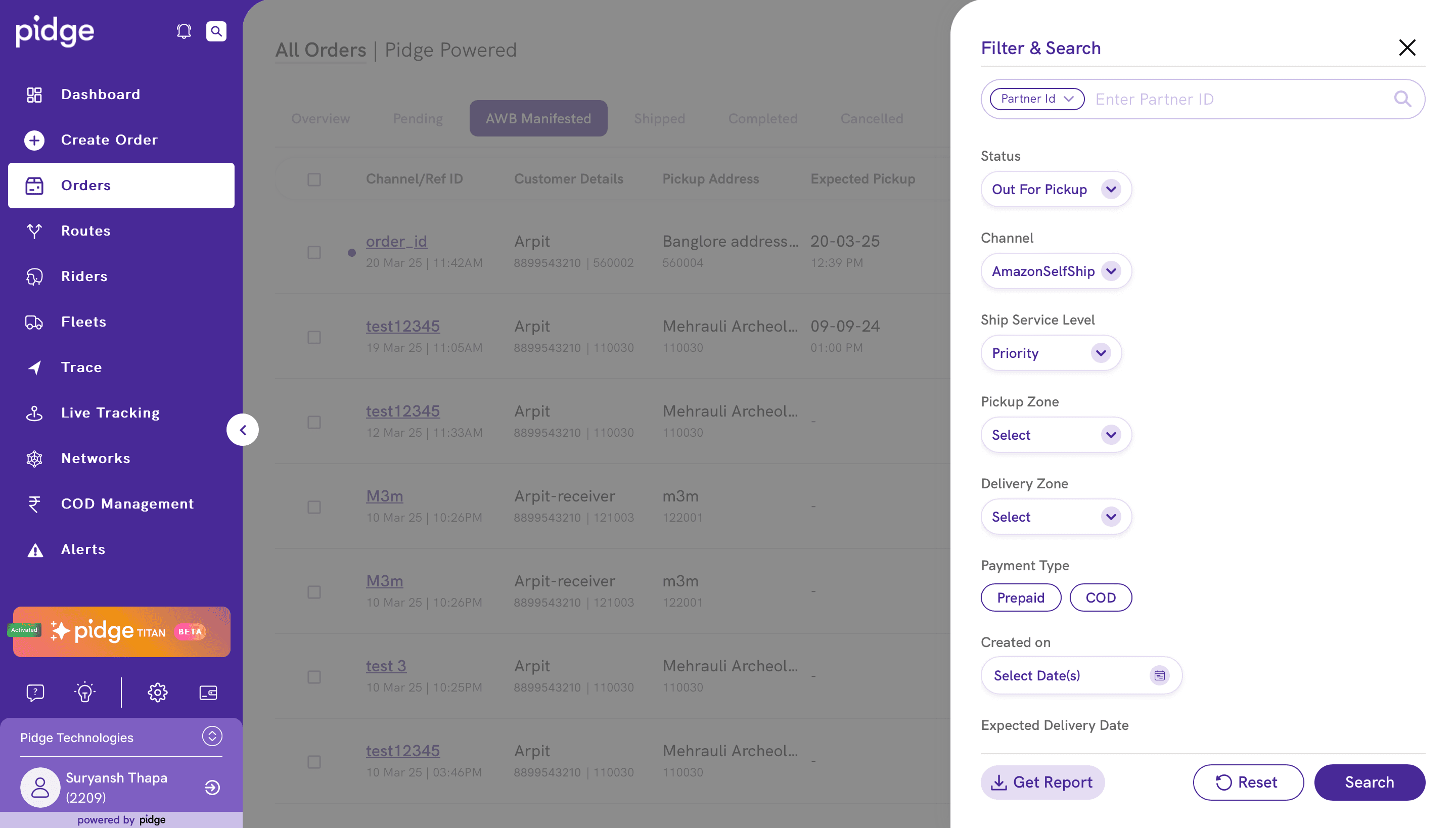Click the help question chat icon
Viewport: 1456px width, 828px height.
pyautogui.click(x=35, y=692)
